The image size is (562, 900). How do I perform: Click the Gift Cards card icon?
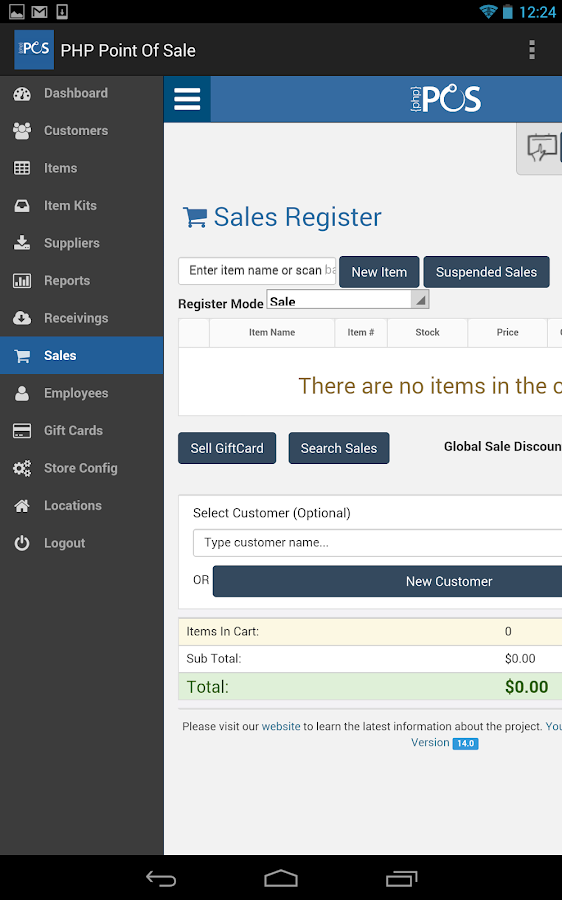pyautogui.click(x=22, y=430)
